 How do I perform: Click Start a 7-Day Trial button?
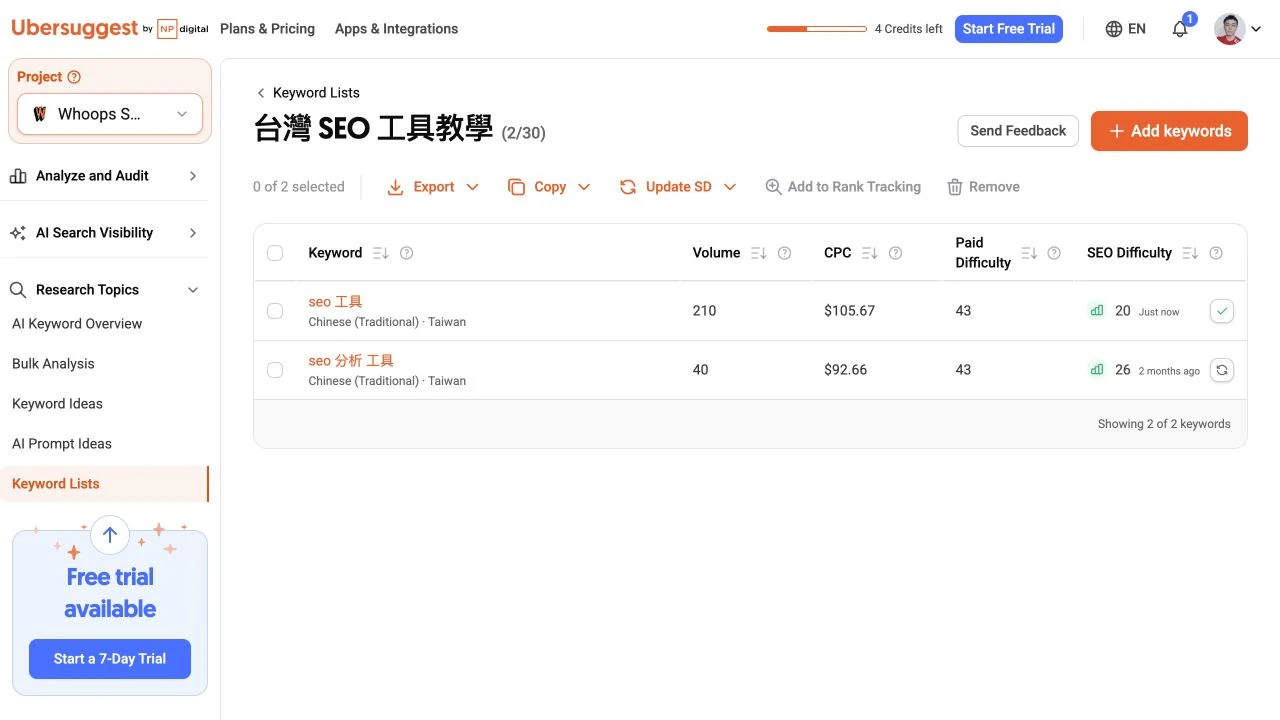[x=110, y=659]
